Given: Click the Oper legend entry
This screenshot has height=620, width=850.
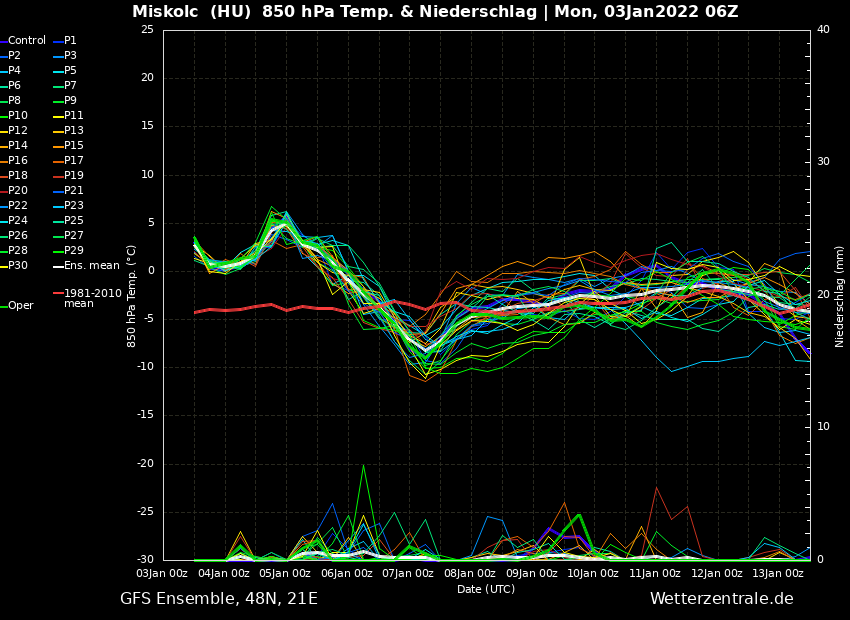Looking at the screenshot, I should 20,306.
